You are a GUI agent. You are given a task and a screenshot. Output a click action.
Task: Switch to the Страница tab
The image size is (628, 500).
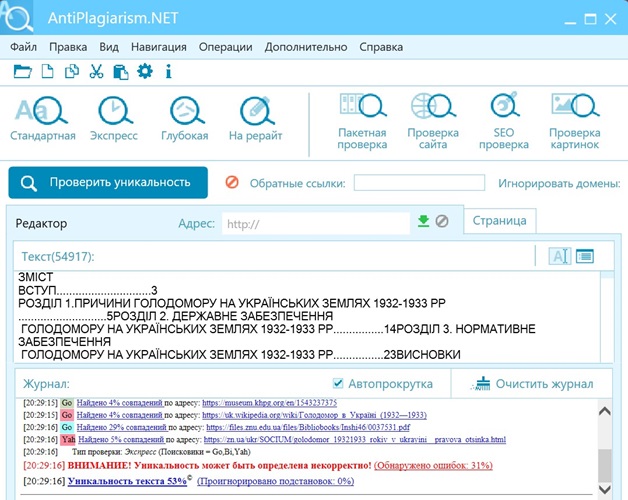click(x=499, y=221)
